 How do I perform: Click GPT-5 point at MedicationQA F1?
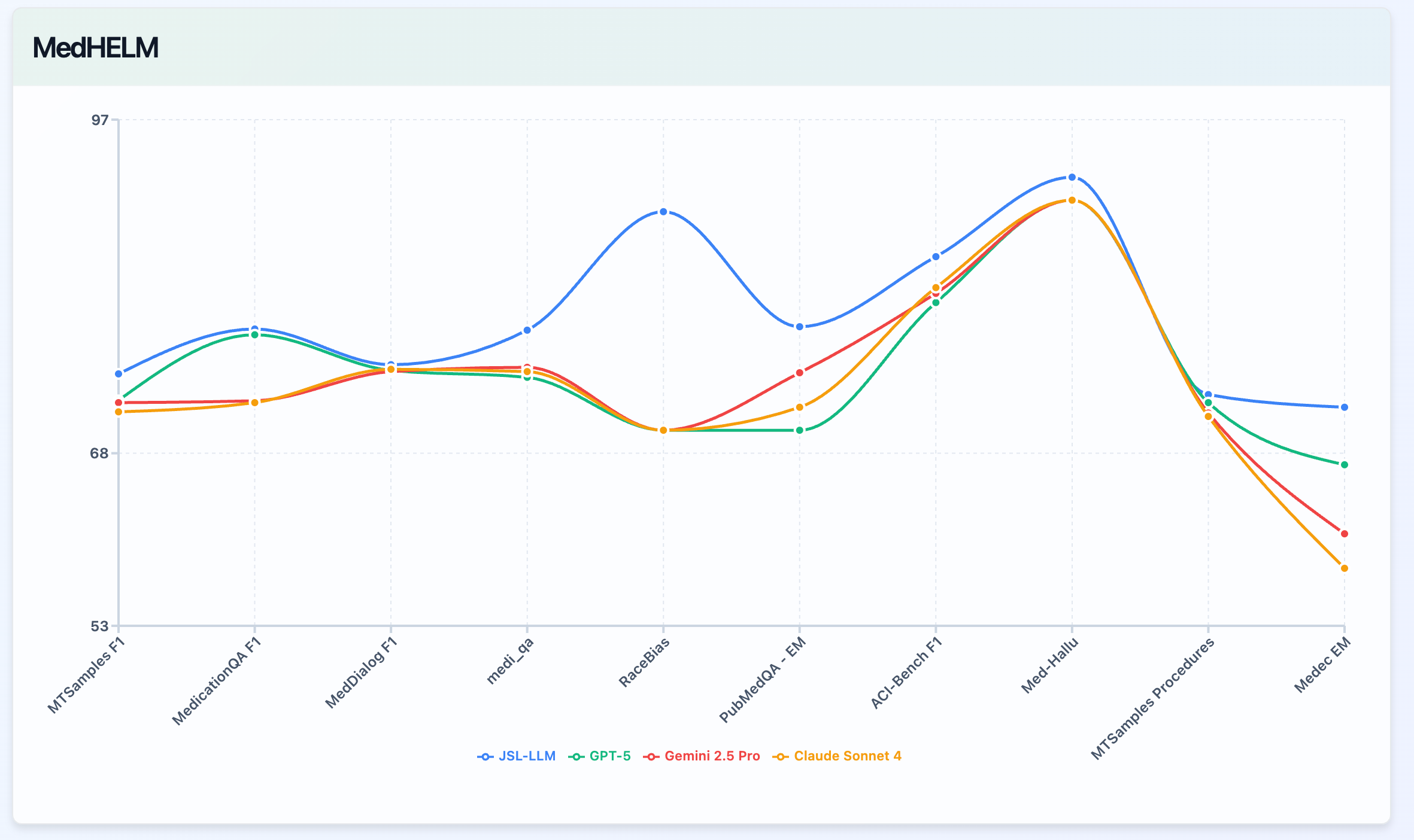pos(255,334)
